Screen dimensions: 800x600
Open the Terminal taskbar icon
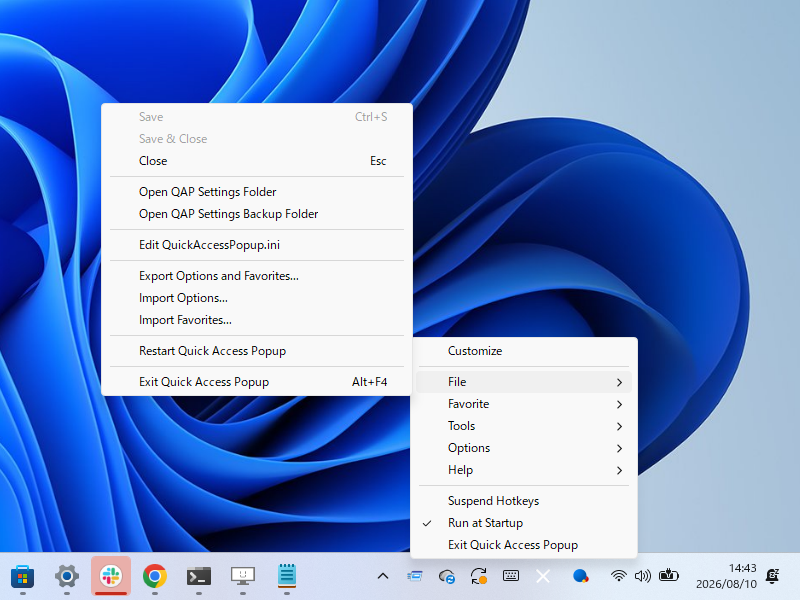coord(199,577)
